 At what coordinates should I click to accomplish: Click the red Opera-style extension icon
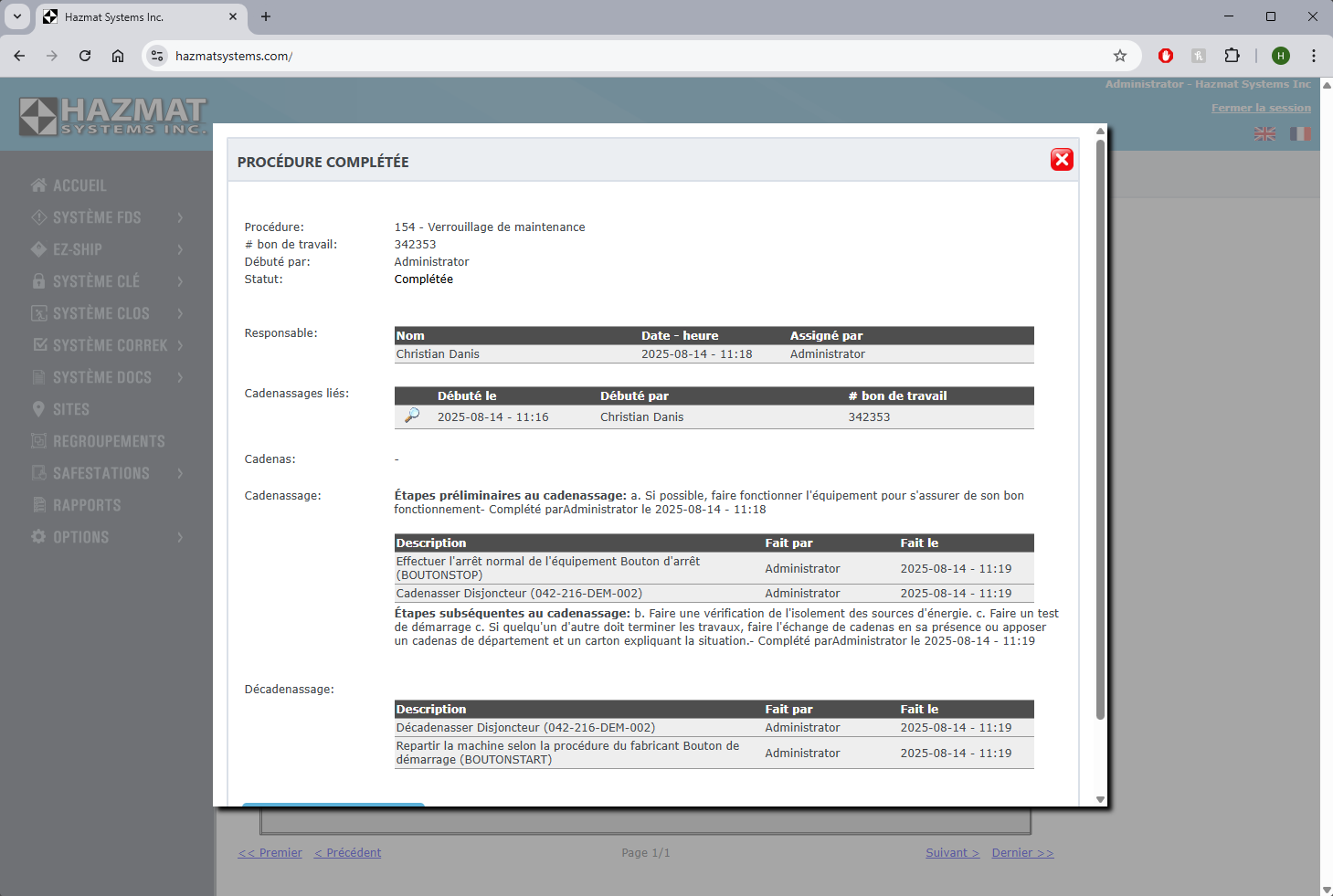[1166, 56]
